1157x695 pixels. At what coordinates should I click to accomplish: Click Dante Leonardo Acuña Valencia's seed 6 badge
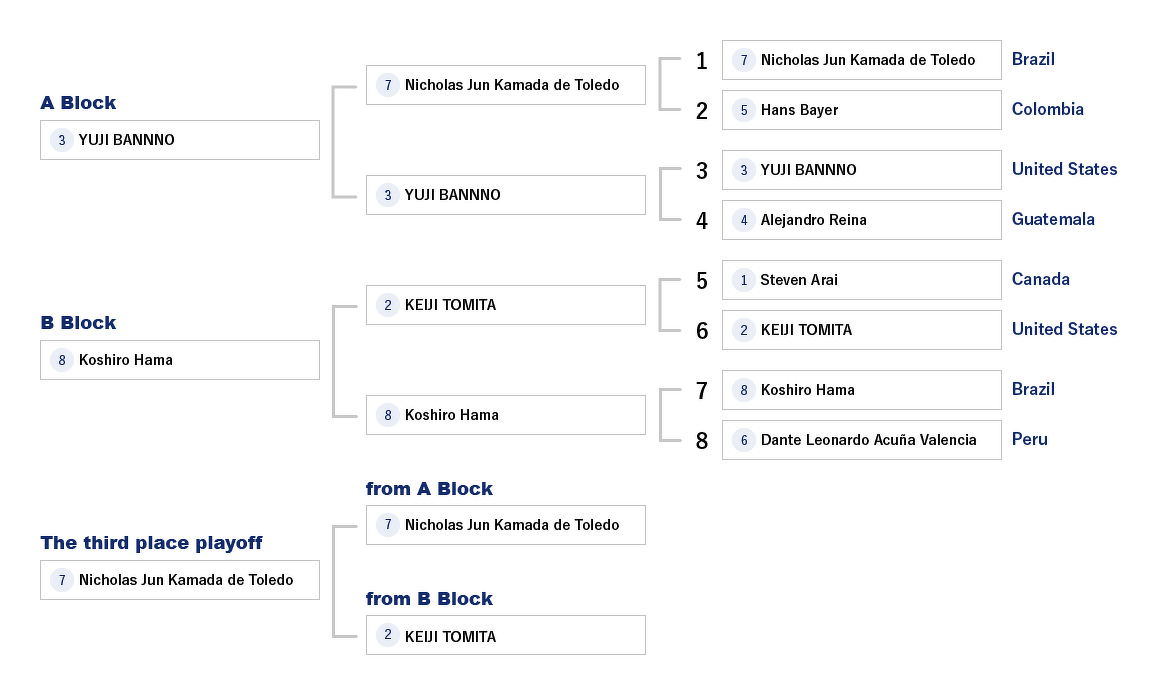743,440
